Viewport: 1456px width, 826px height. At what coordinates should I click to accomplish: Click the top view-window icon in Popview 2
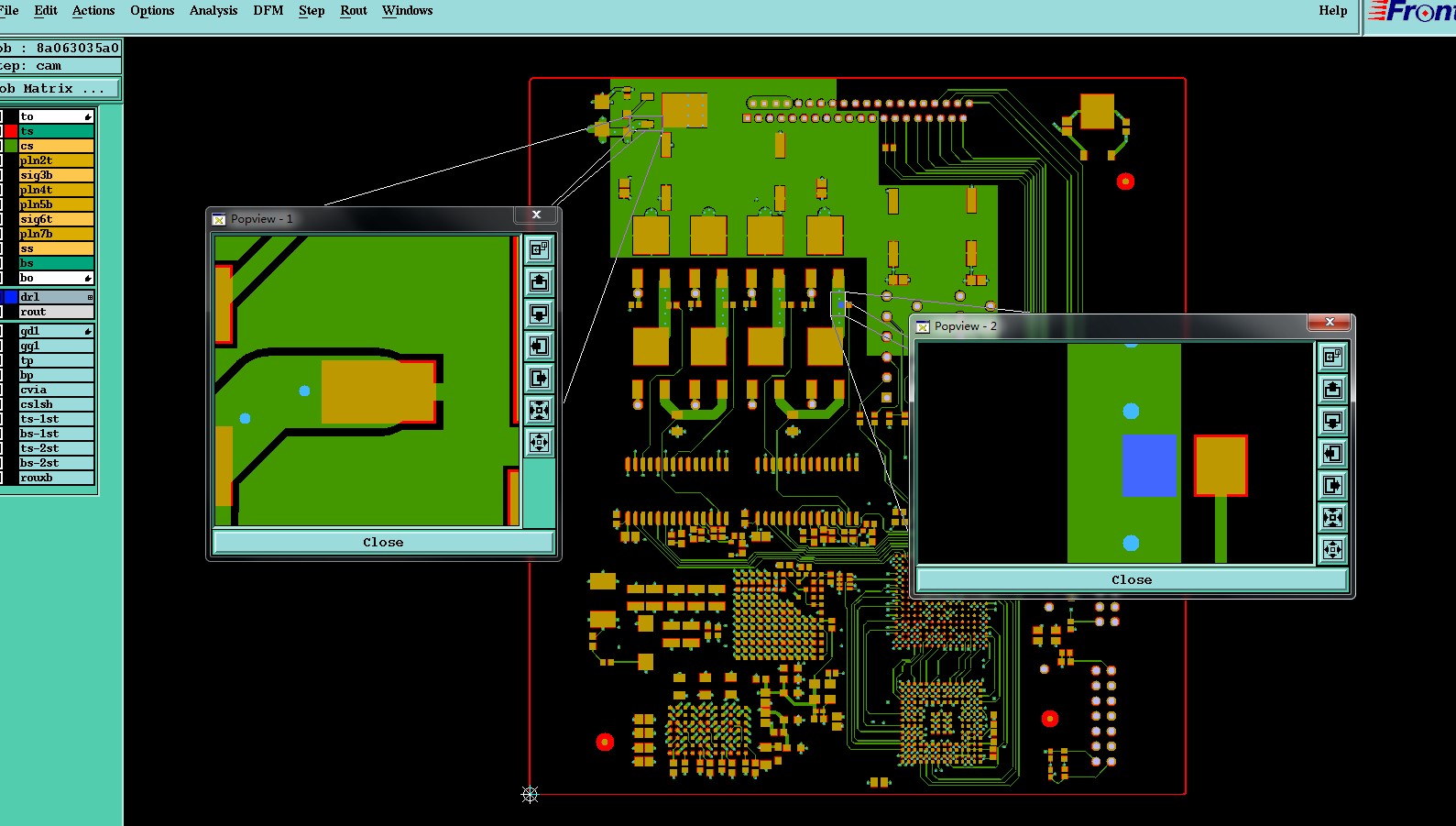click(x=1332, y=357)
